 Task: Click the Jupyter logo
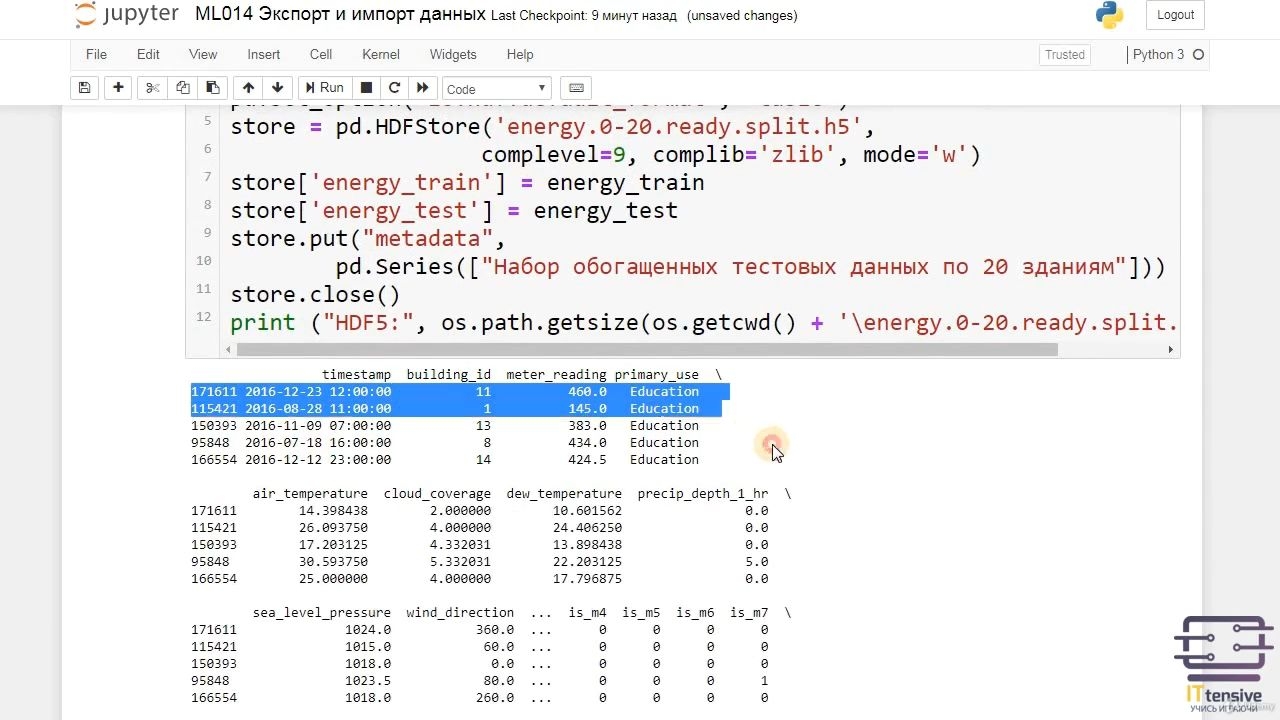[126, 15]
